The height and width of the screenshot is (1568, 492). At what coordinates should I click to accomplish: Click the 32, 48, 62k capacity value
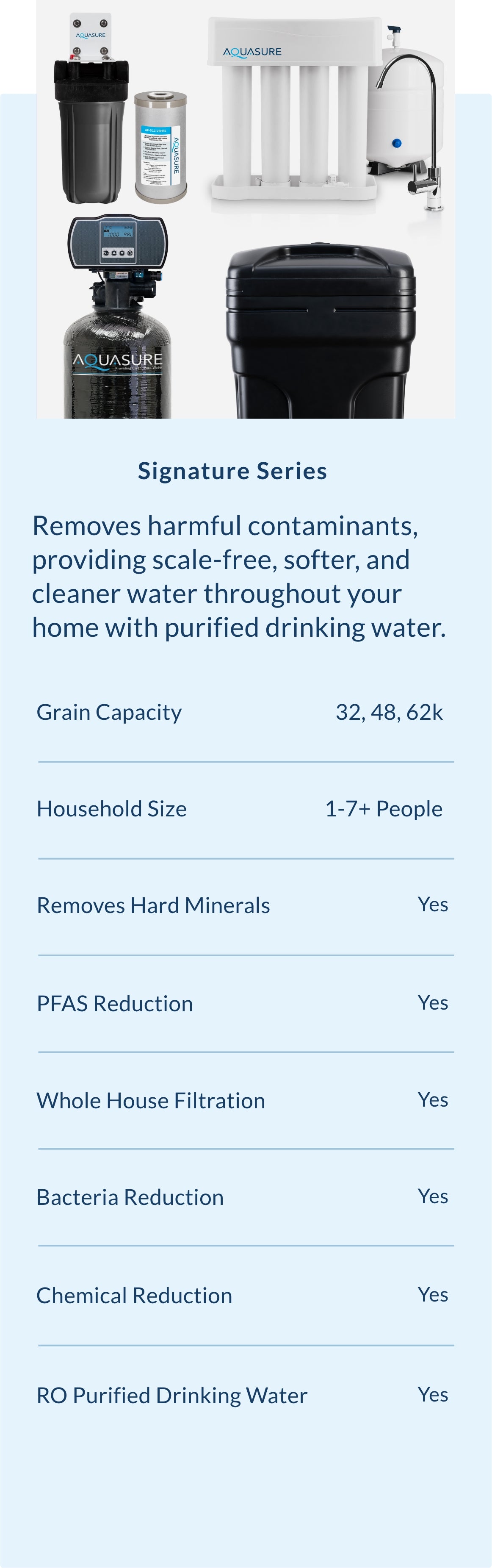tap(389, 712)
